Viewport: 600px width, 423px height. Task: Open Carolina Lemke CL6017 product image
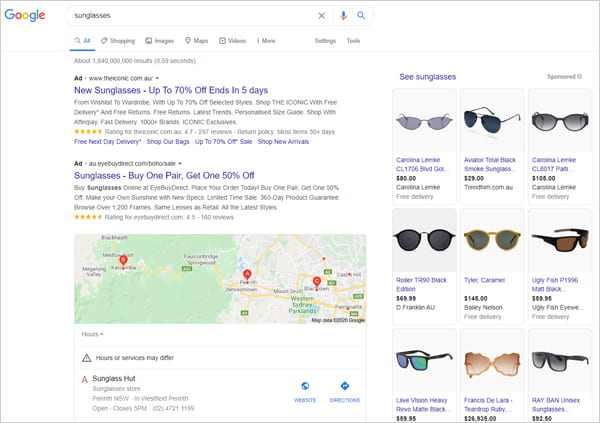[560, 121]
